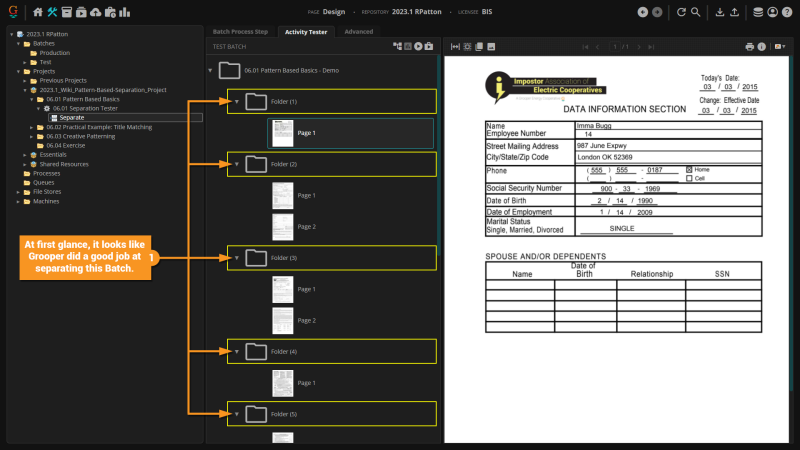Expand 06.03 Creative Patterning folder

point(32,137)
